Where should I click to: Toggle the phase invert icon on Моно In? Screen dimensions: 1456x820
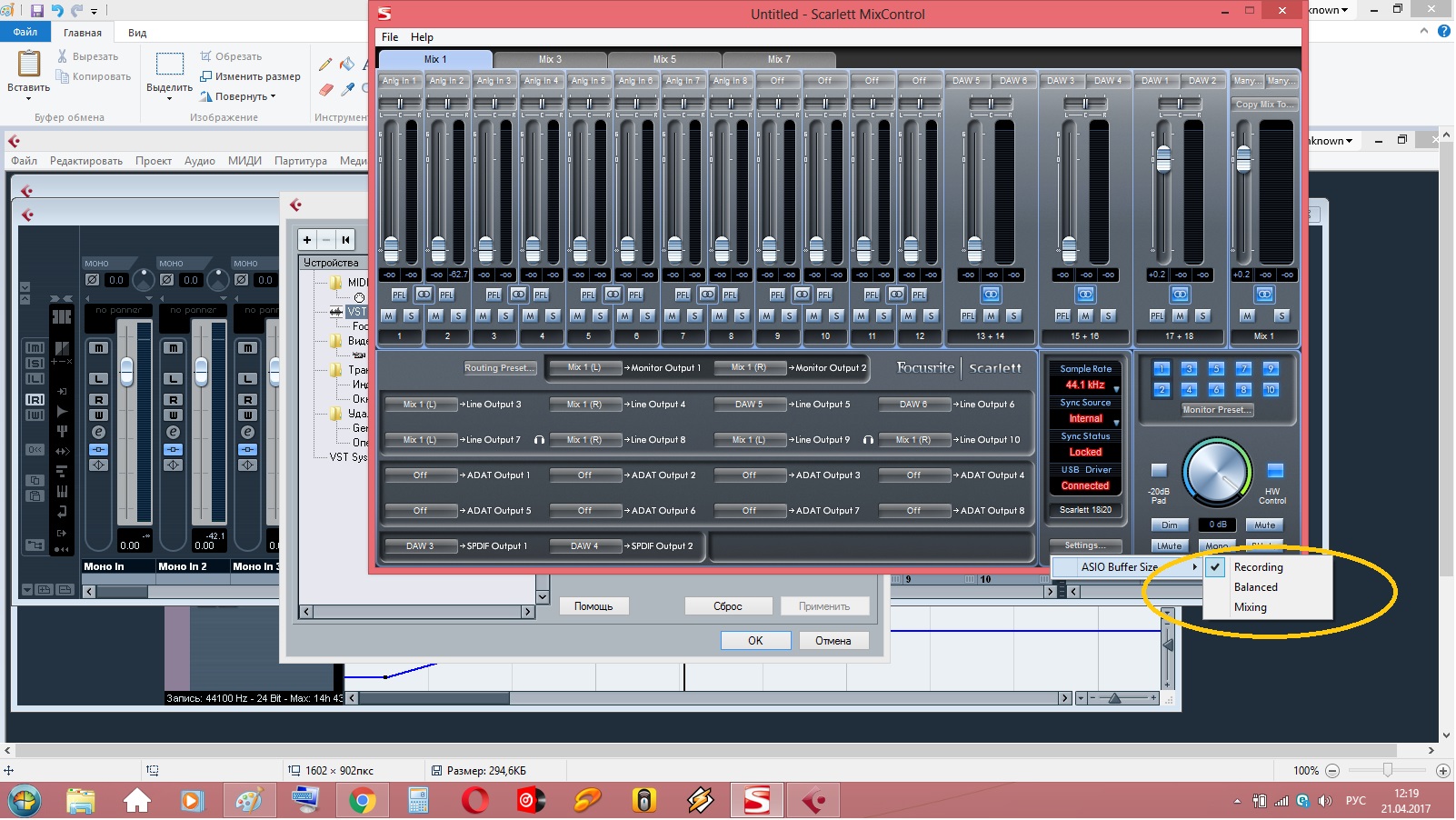coord(92,280)
